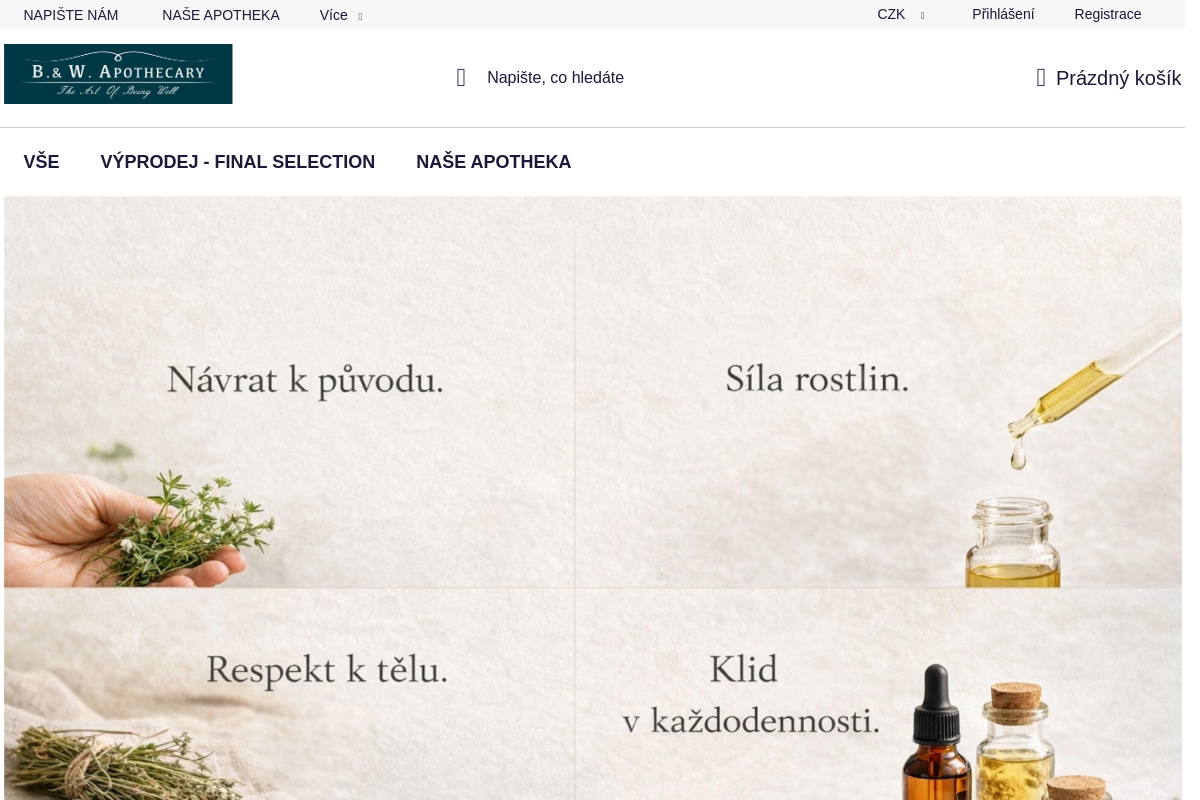Select NAŠE APOTHEKA in main navigation
Image resolution: width=1200 pixels, height=800 pixels.
click(x=494, y=162)
